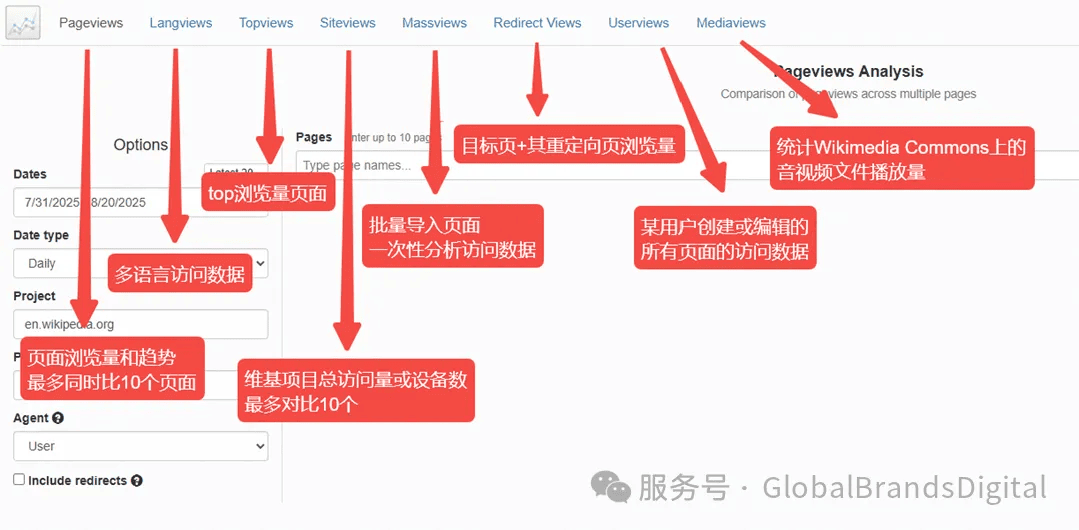The width and height of the screenshot is (1079, 530).
Task: Click the help icon beside Include redirects
Action: (137, 480)
